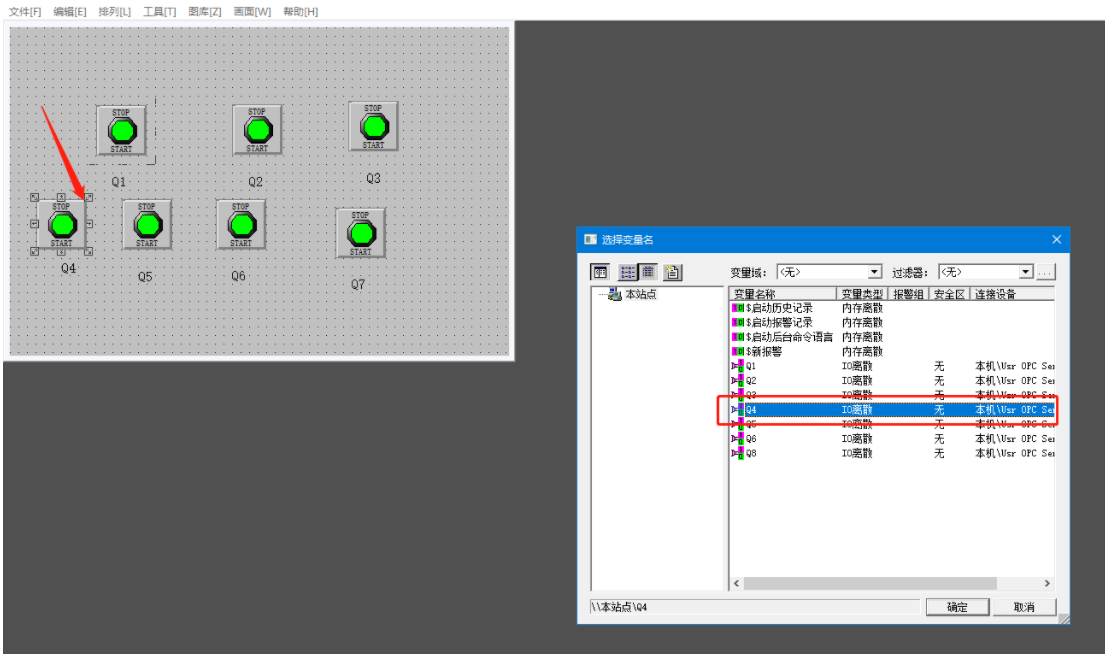Screen dimensions: 1105x654
Task: Click the IO icon beside variable Q1
Action: (x=738, y=366)
